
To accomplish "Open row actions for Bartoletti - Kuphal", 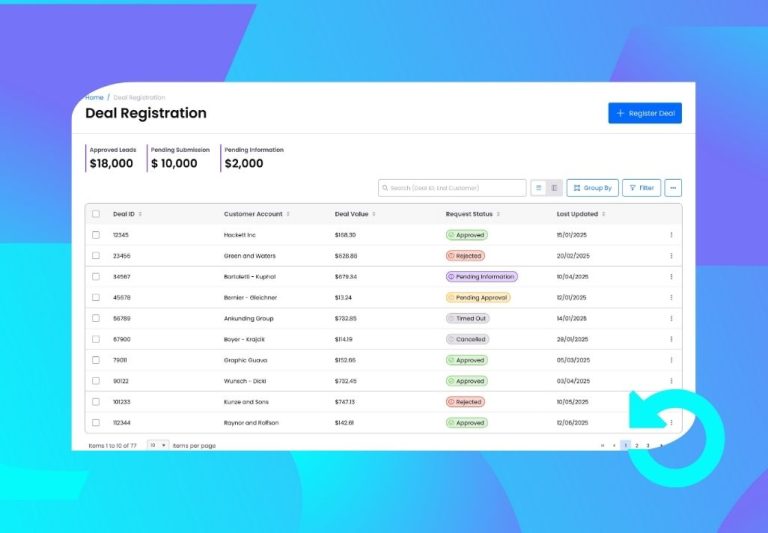I will tap(671, 277).
